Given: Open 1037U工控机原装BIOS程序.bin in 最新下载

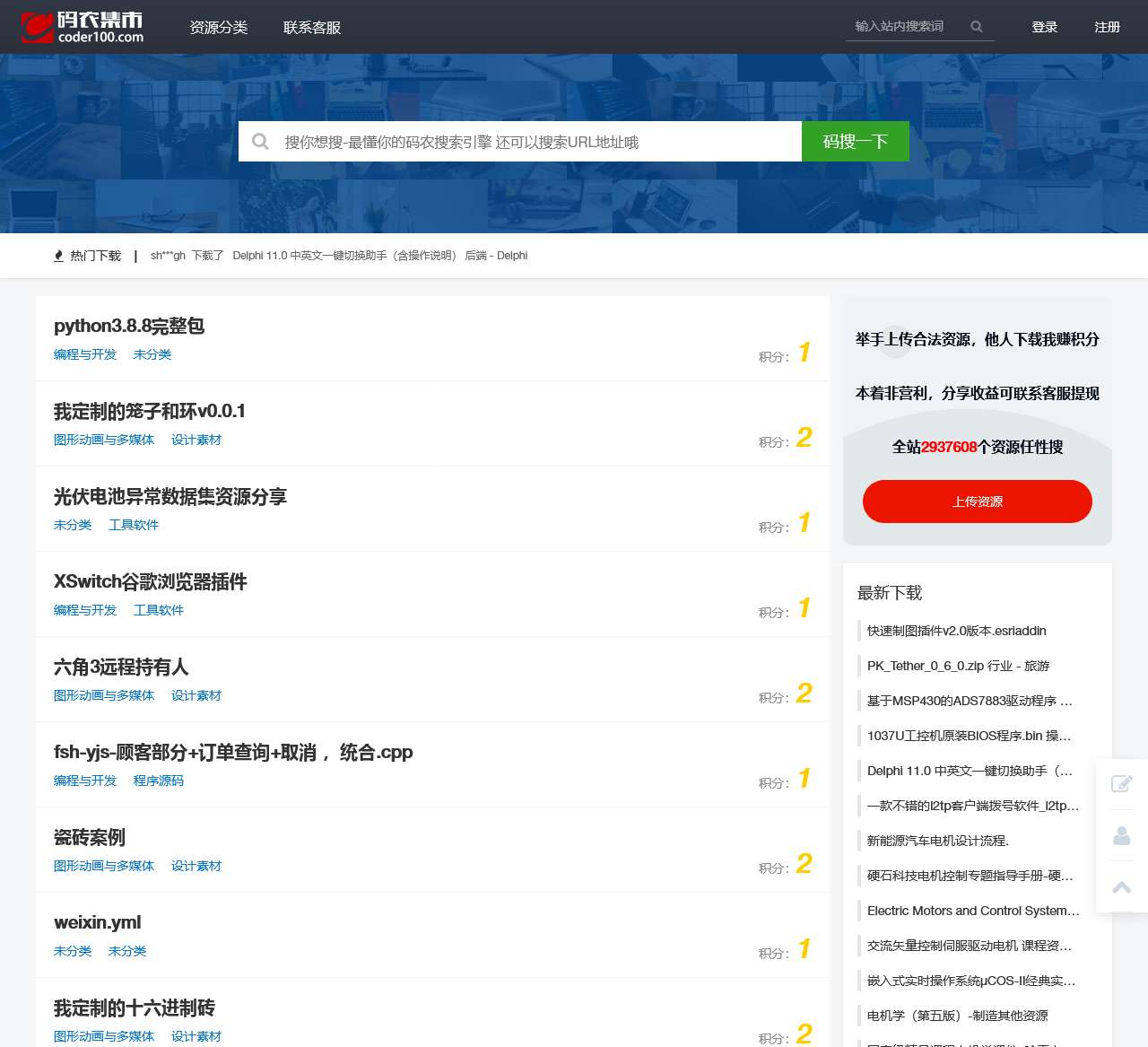Looking at the screenshot, I should pyautogui.click(x=970, y=736).
